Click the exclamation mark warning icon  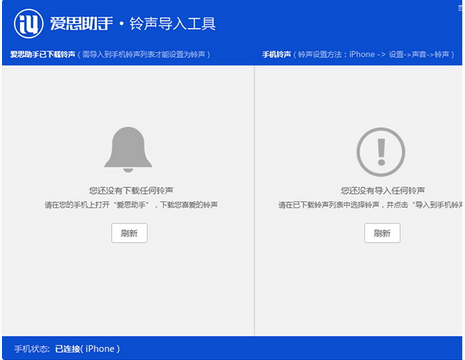click(x=381, y=152)
